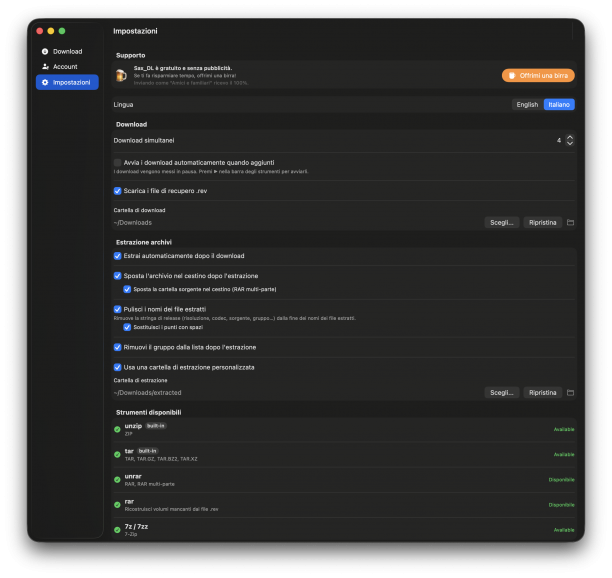Click the red close window button
Image resolution: width=612 pixels, height=578 pixels.
click(39, 31)
